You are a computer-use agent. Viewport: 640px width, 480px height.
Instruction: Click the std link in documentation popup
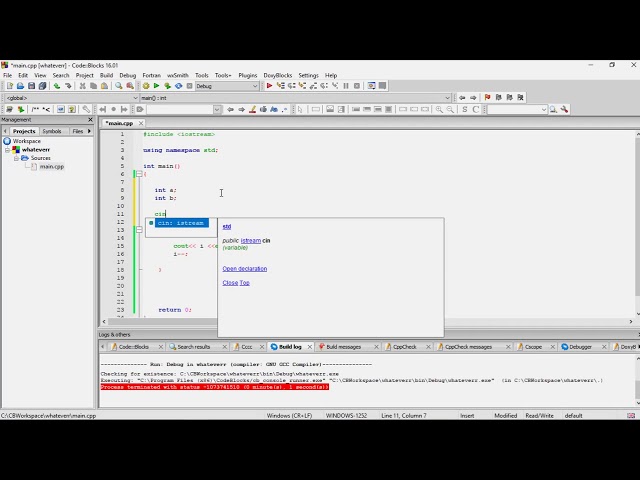227,227
